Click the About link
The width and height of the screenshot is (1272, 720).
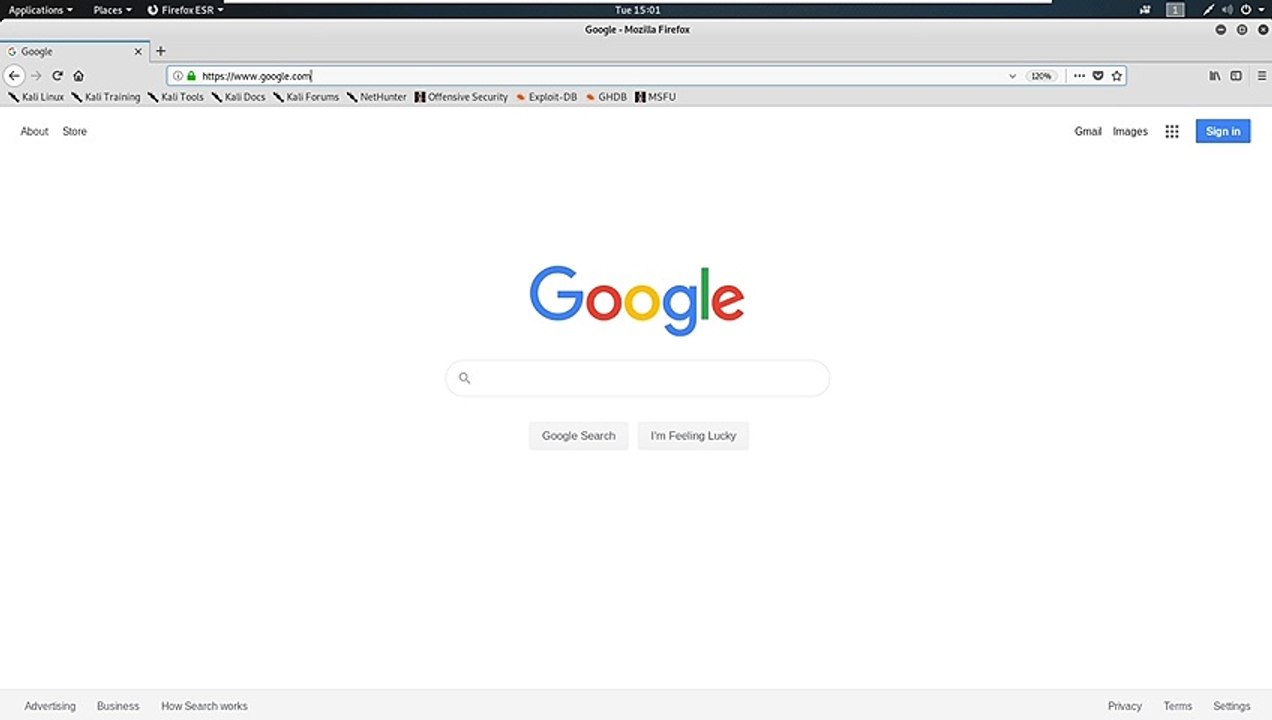click(x=34, y=131)
